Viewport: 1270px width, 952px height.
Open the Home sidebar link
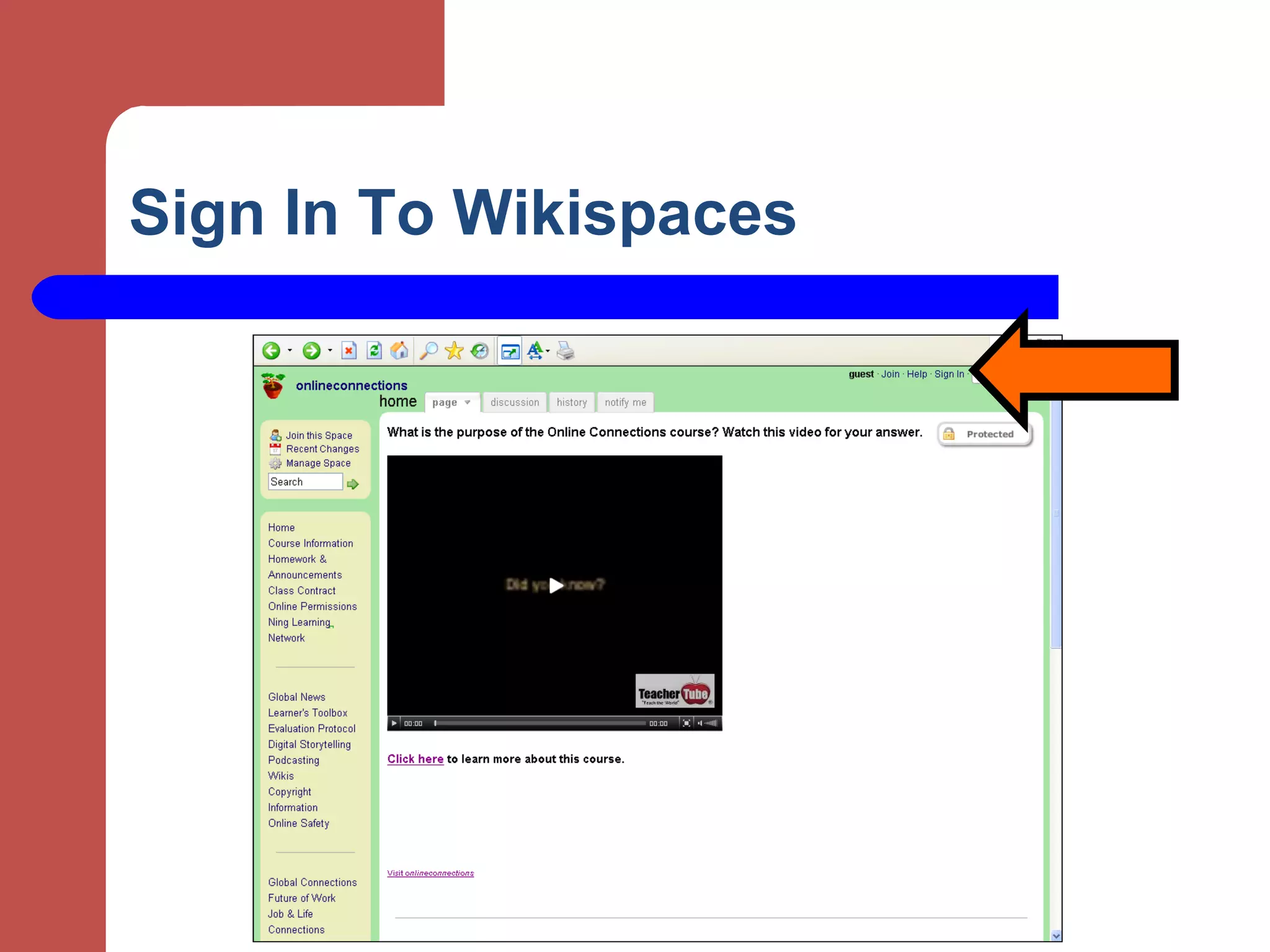281,528
